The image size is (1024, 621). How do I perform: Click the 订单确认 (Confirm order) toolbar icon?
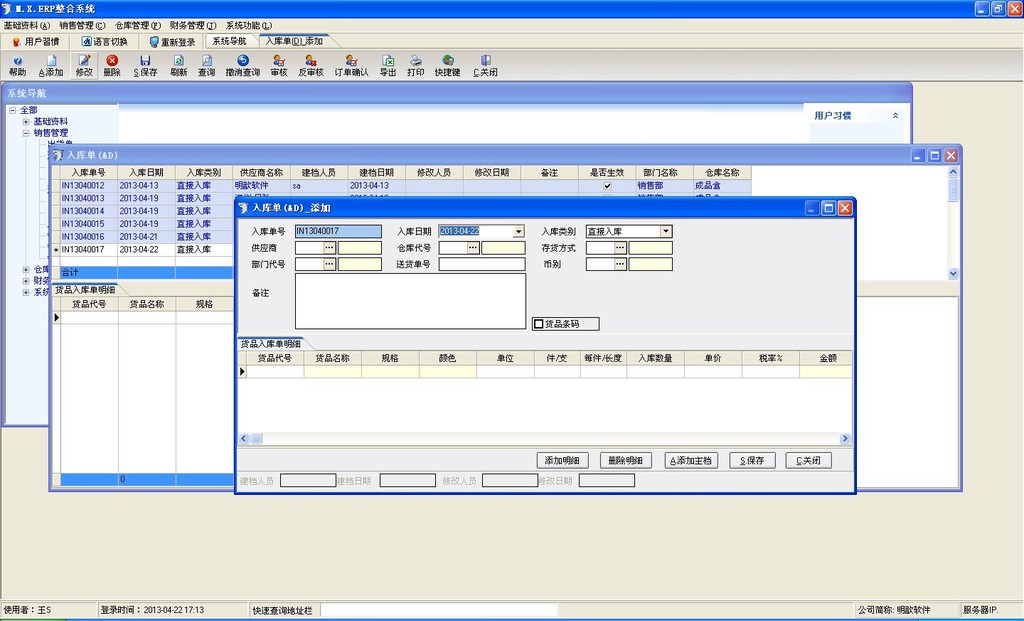point(351,61)
